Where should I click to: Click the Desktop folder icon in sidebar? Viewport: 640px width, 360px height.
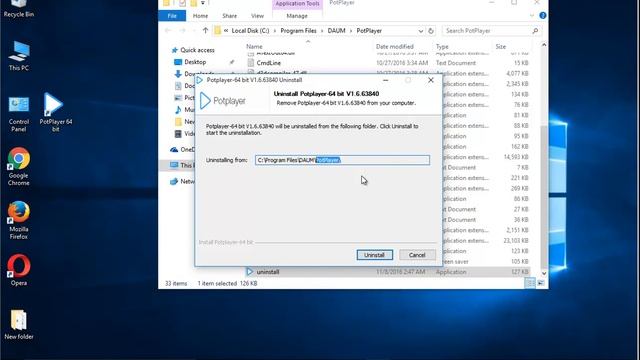pos(178,62)
